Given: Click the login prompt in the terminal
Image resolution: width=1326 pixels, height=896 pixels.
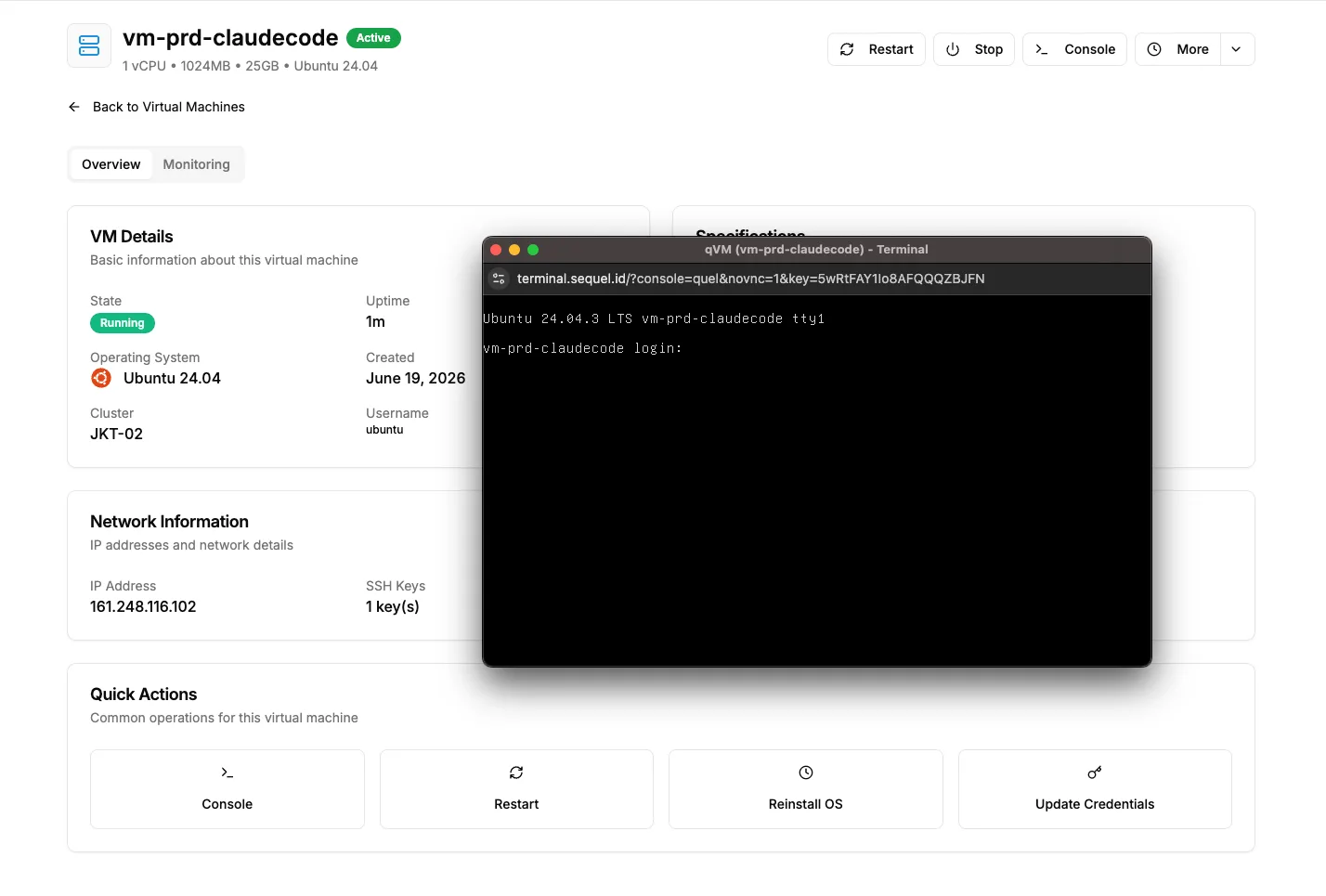Looking at the screenshot, I should (583, 348).
